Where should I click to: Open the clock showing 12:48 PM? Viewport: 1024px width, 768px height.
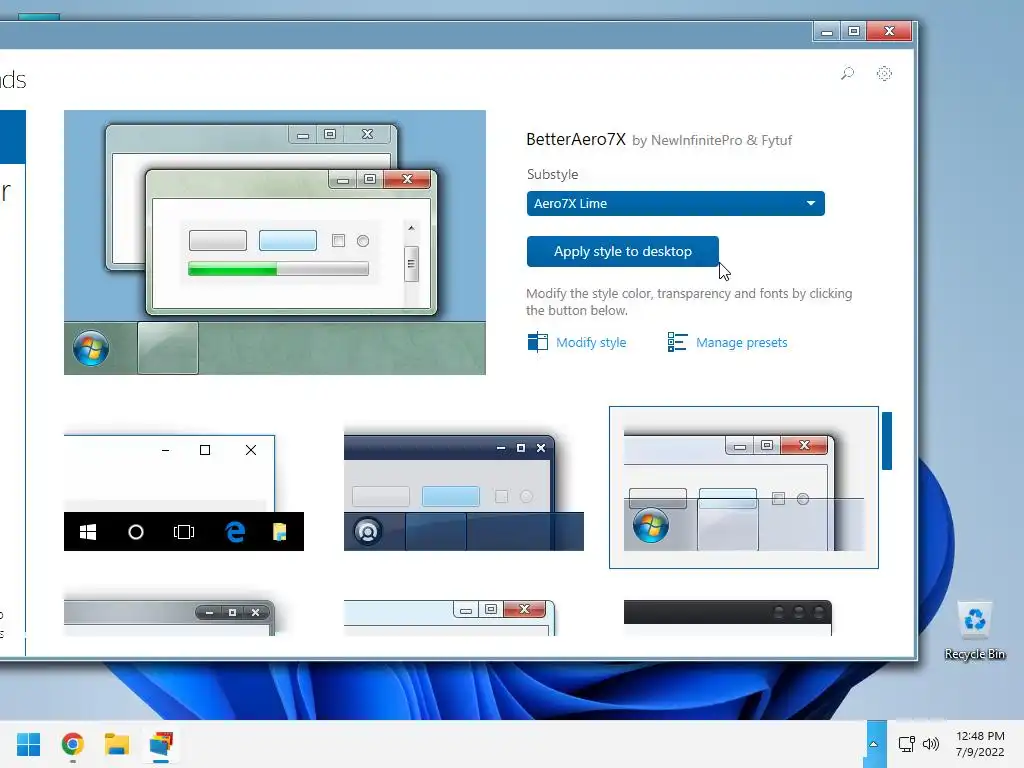coord(980,744)
